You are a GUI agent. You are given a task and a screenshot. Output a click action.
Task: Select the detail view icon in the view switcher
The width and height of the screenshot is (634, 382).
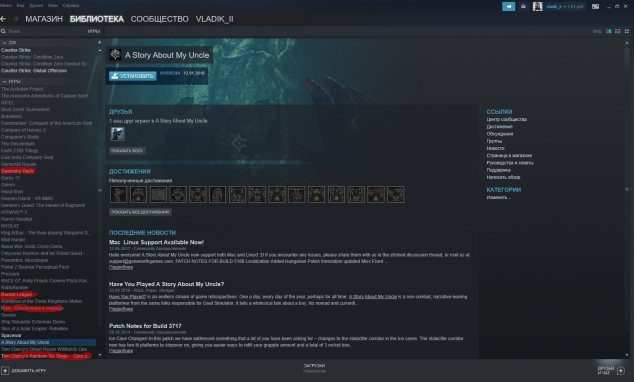pos(608,31)
